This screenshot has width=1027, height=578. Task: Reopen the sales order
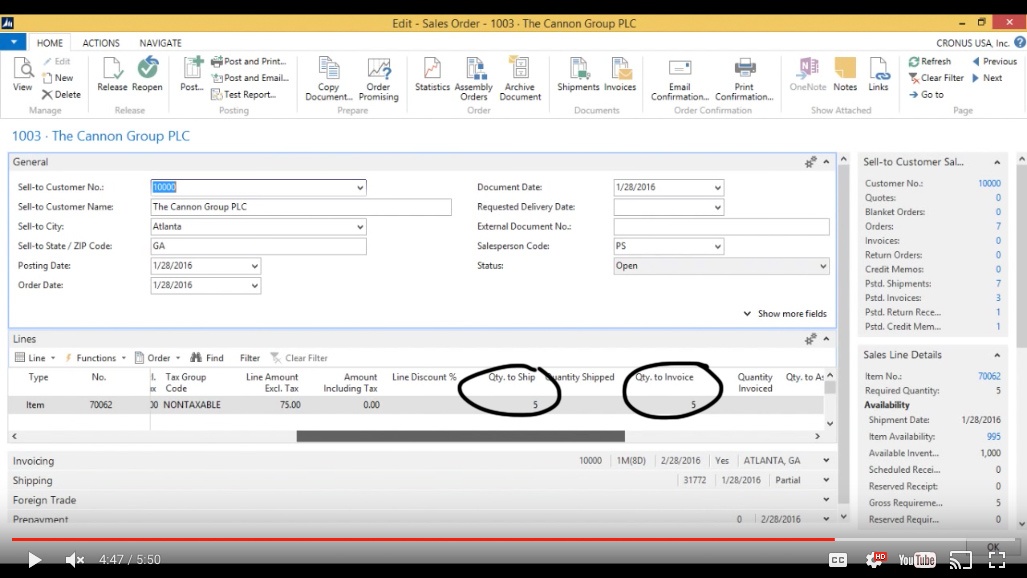coord(147,74)
